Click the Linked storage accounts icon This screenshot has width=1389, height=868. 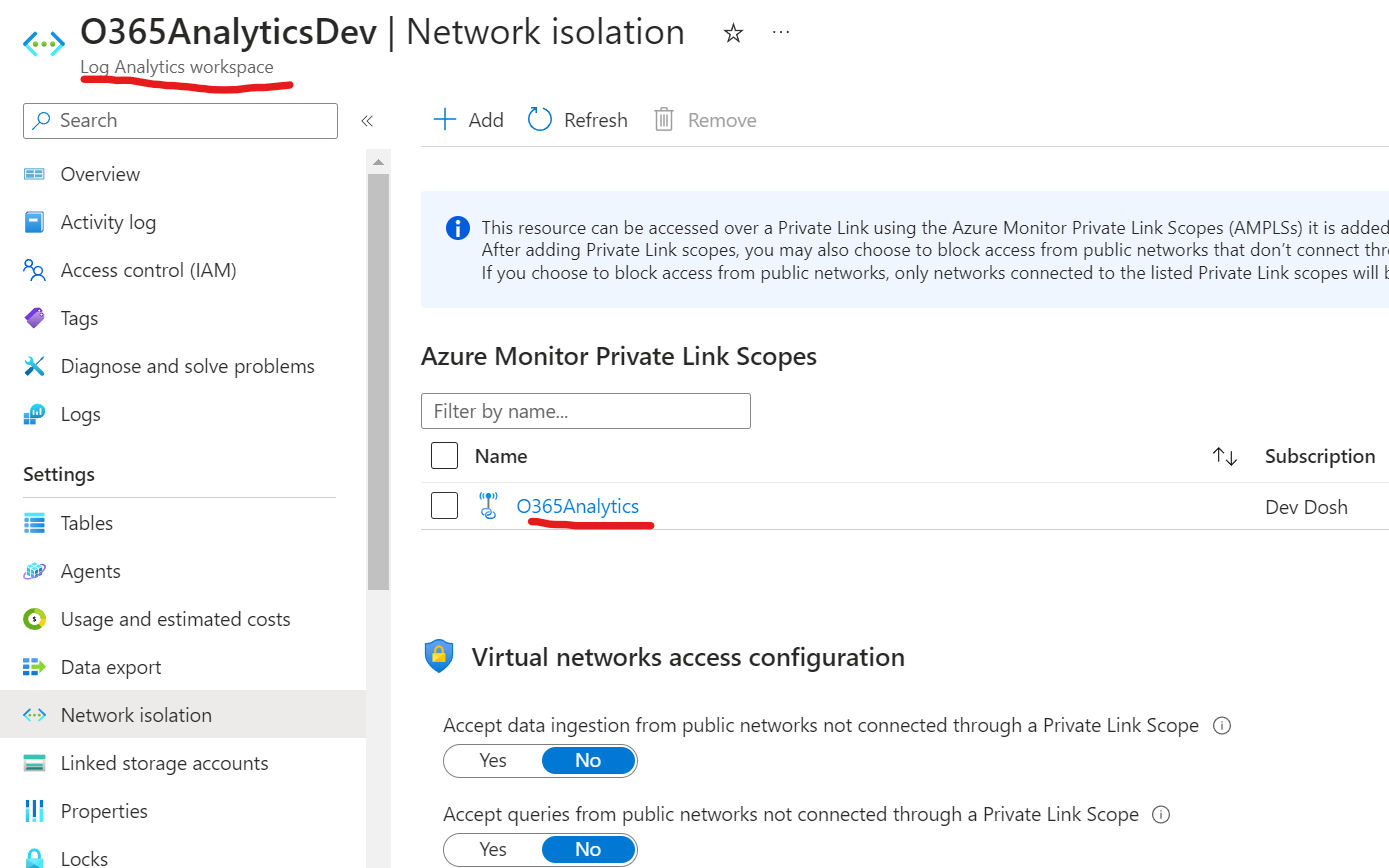35,763
